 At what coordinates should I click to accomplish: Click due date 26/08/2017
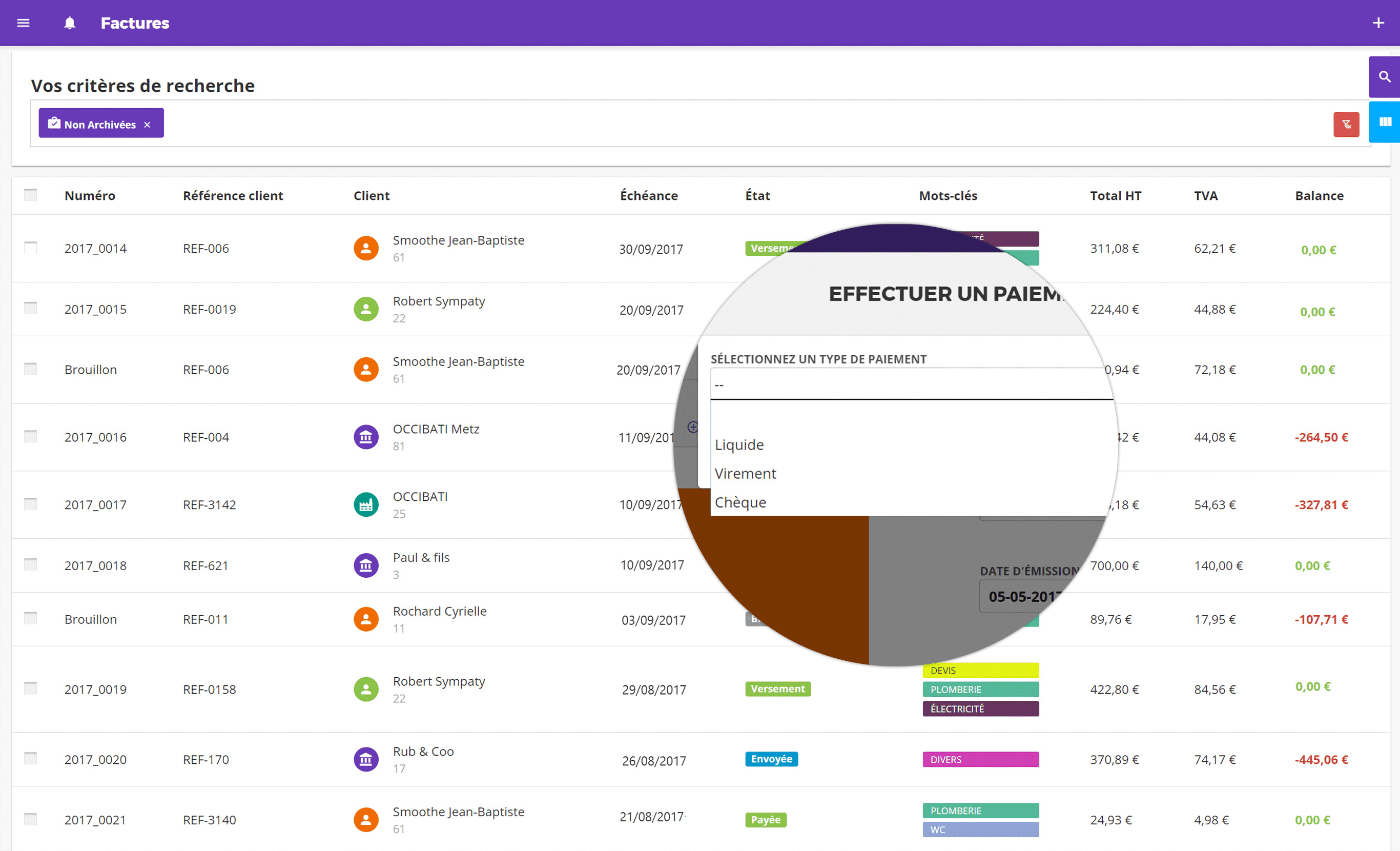tap(654, 761)
